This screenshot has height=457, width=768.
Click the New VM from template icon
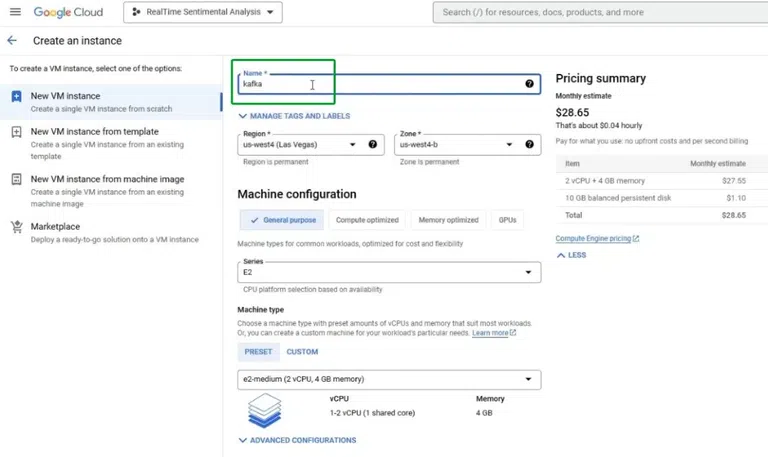click(16, 131)
